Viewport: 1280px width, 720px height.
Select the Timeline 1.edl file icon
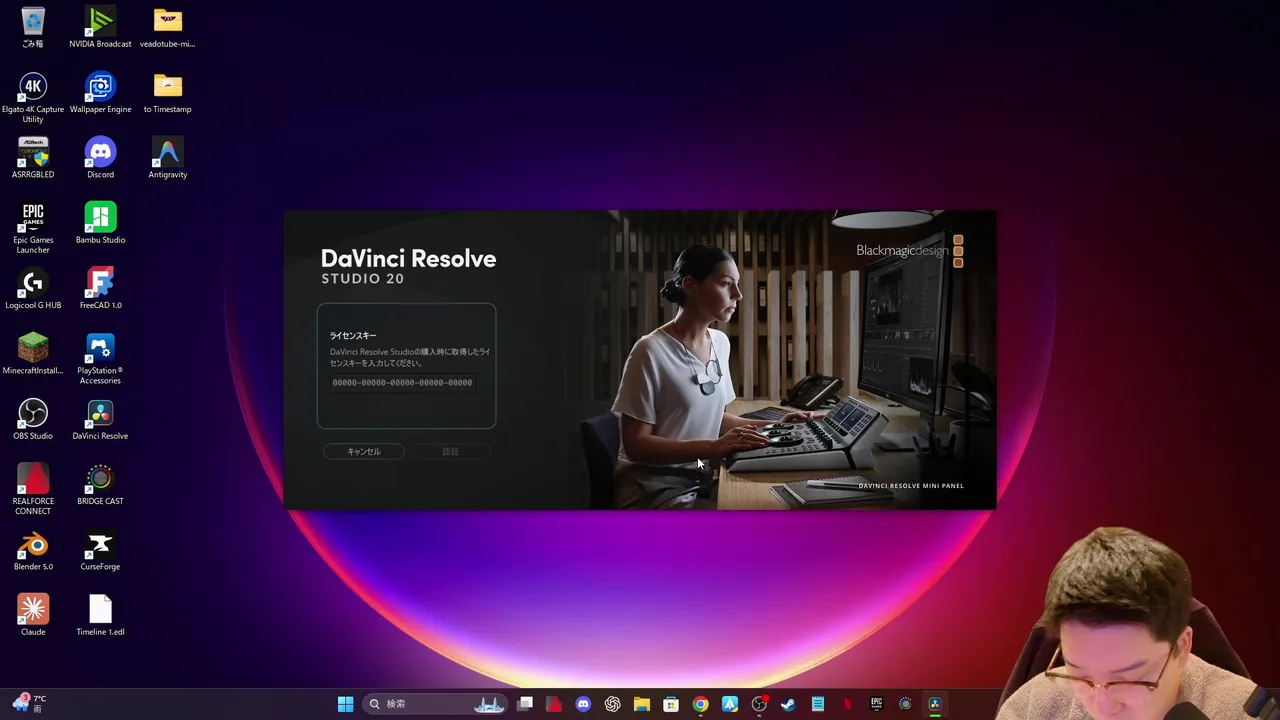pos(100,616)
